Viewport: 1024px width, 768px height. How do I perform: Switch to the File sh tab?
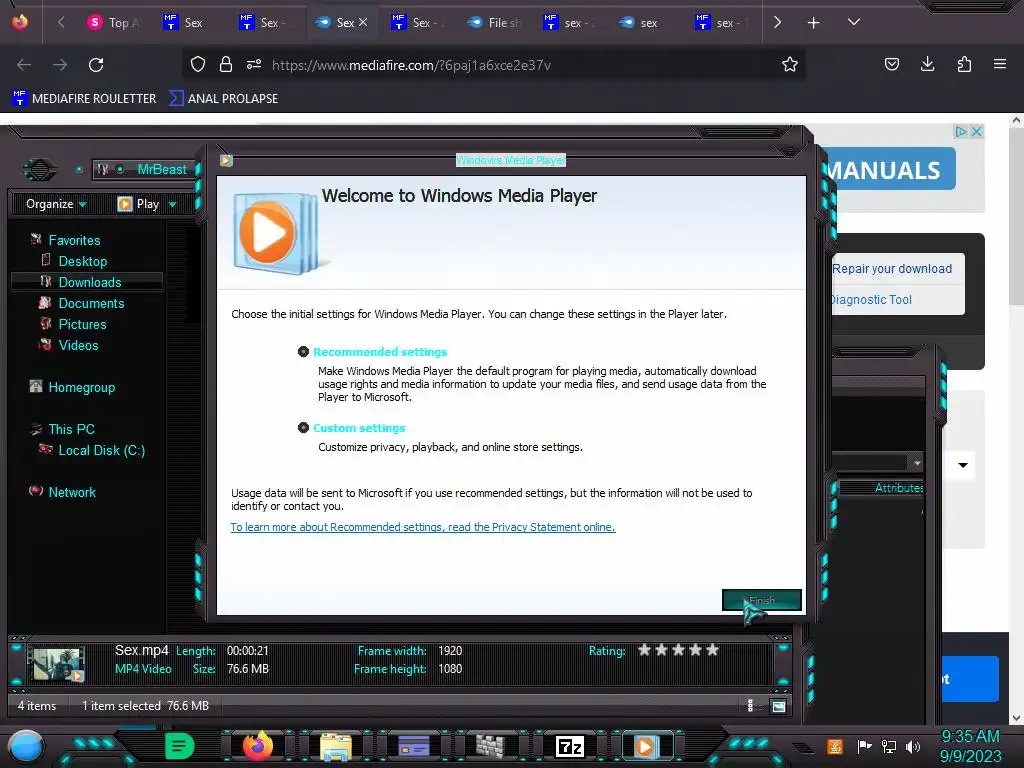click(494, 23)
